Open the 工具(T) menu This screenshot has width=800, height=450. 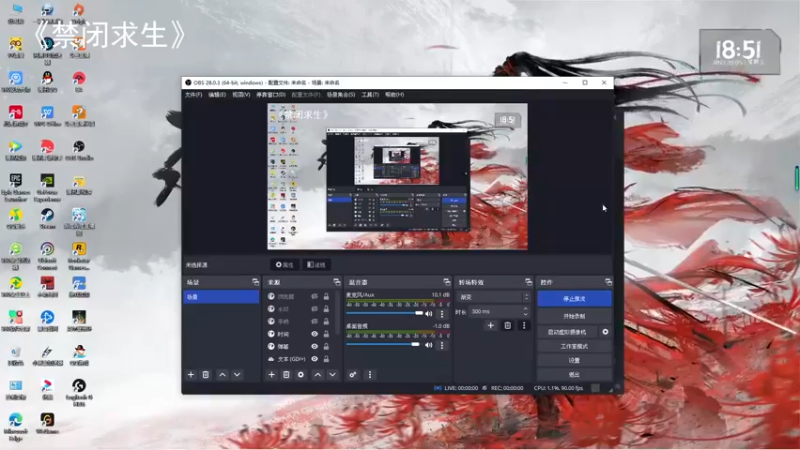click(370, 95)
